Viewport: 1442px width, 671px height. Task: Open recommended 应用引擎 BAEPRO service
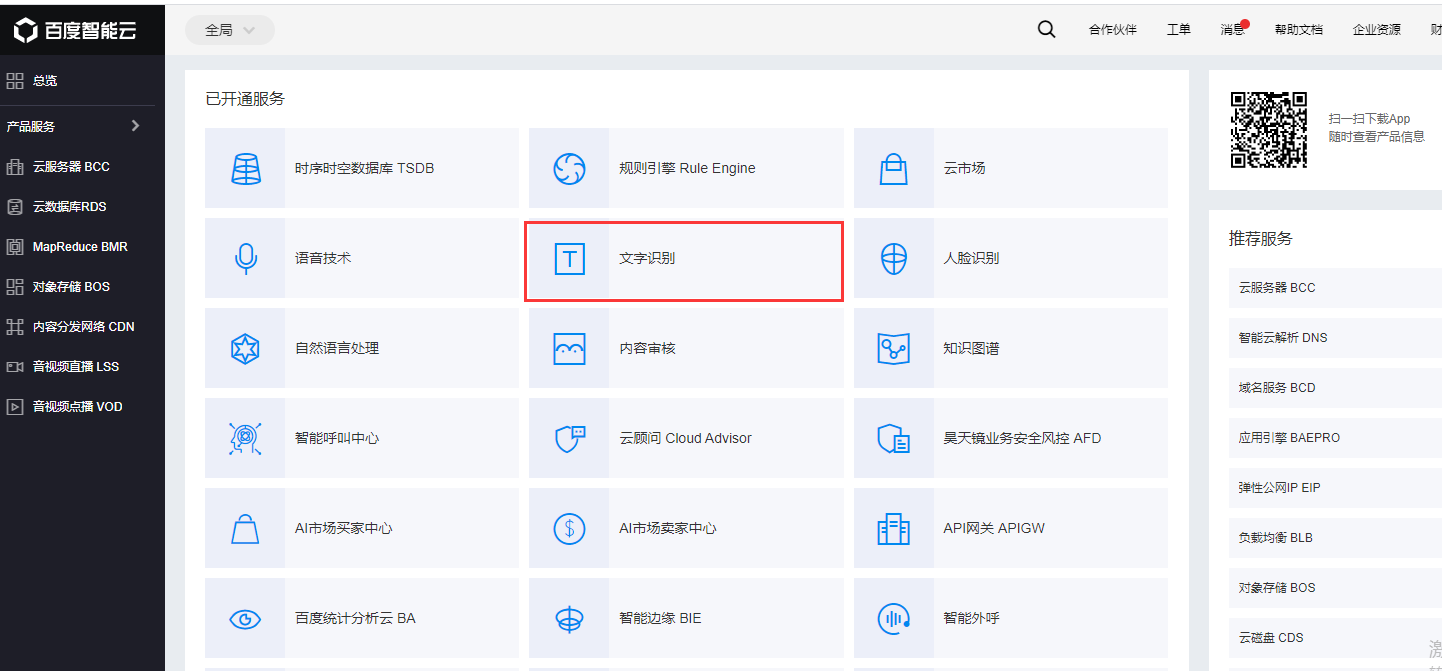pyautogui.click(x=1335, y=437)
